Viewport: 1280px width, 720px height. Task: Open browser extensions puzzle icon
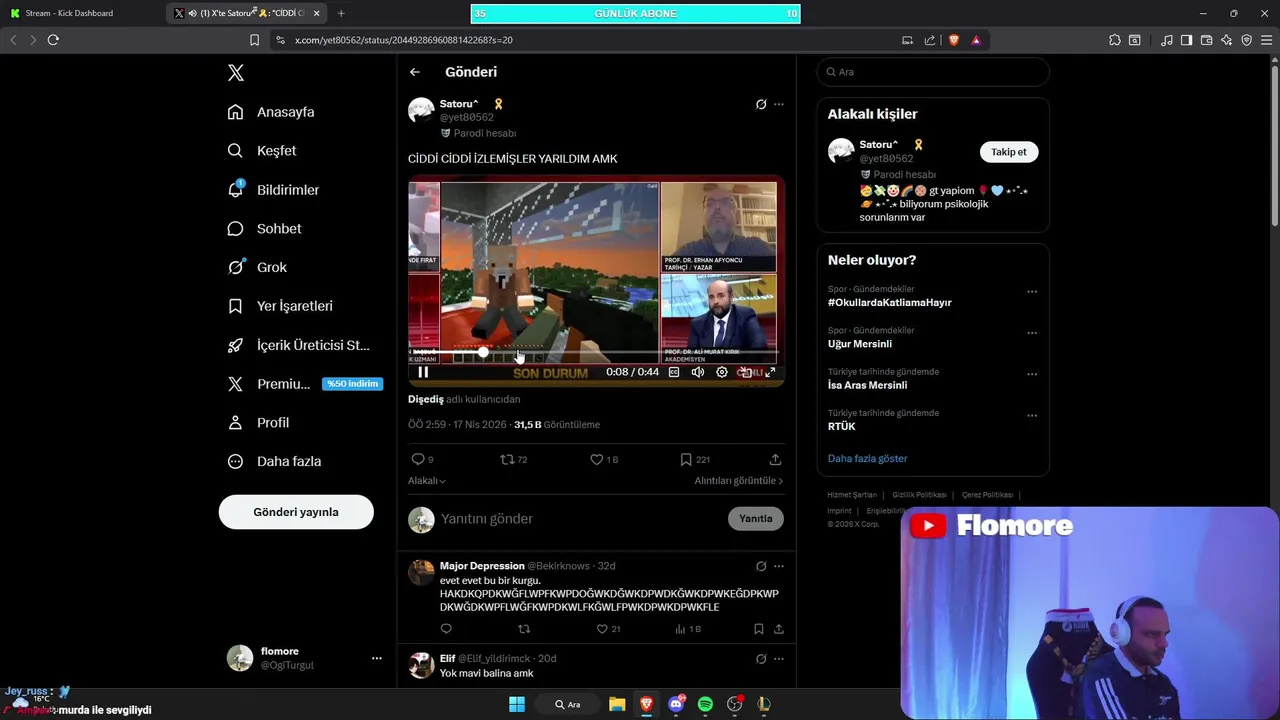(x=1115, y=40)
